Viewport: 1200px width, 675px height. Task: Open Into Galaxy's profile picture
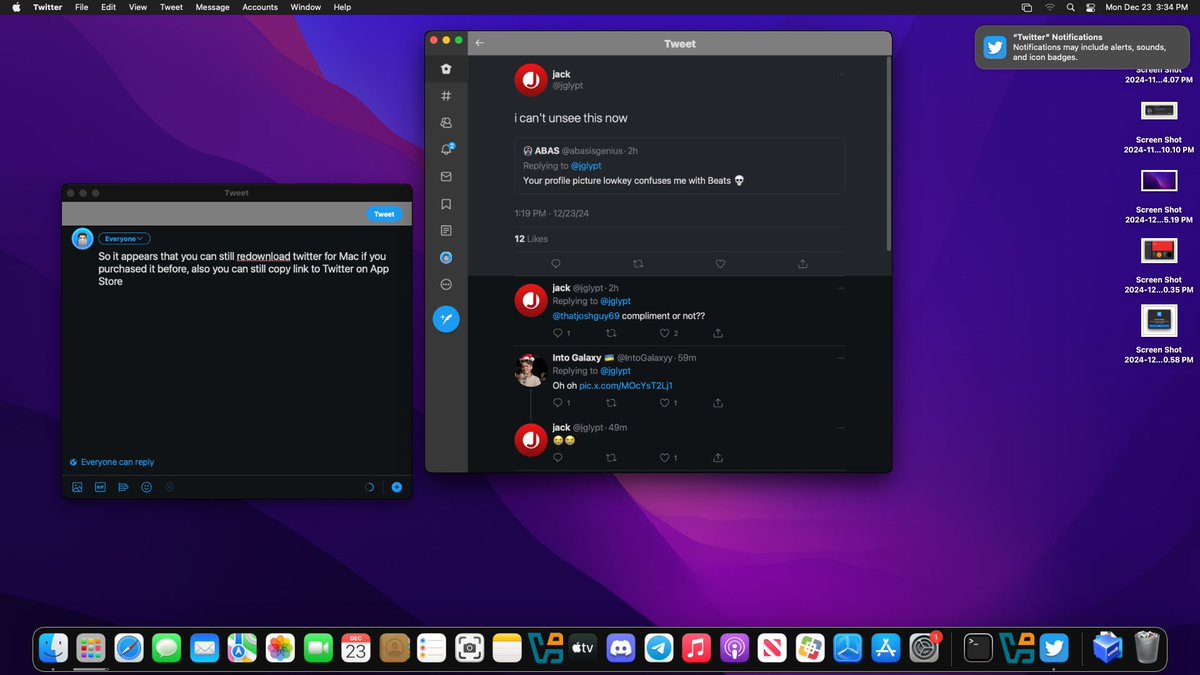530,369
